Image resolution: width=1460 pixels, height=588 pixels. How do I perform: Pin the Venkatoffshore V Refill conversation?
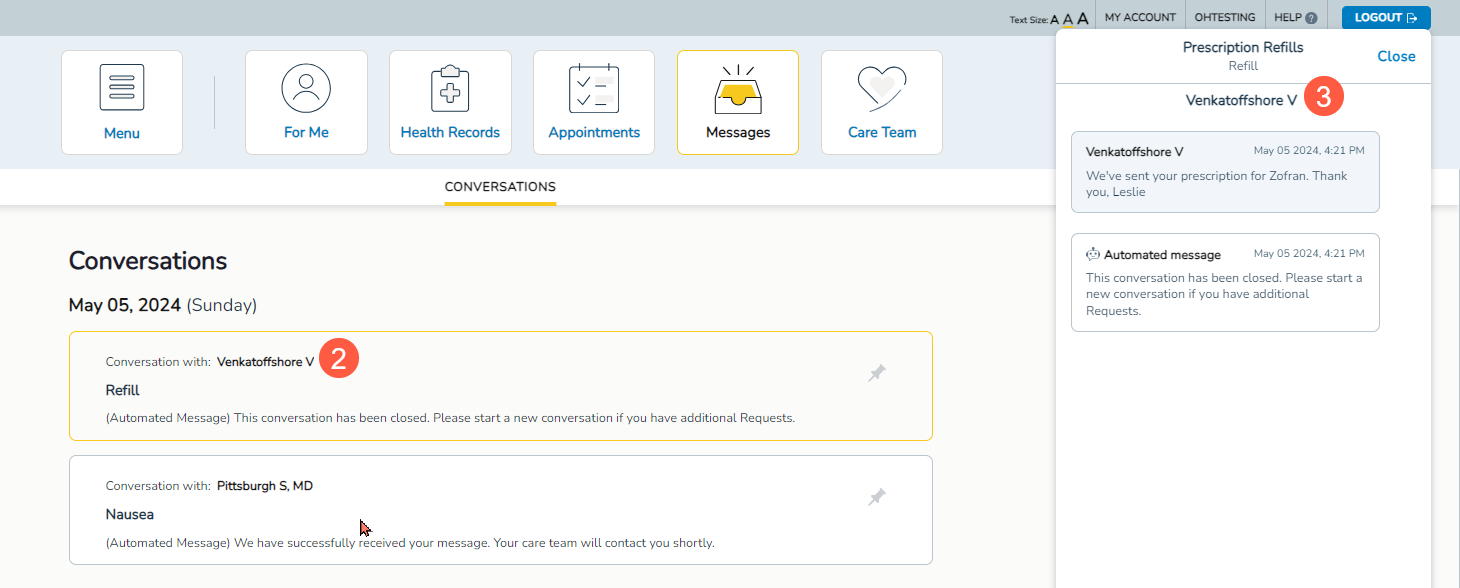(x=877, y=373)
